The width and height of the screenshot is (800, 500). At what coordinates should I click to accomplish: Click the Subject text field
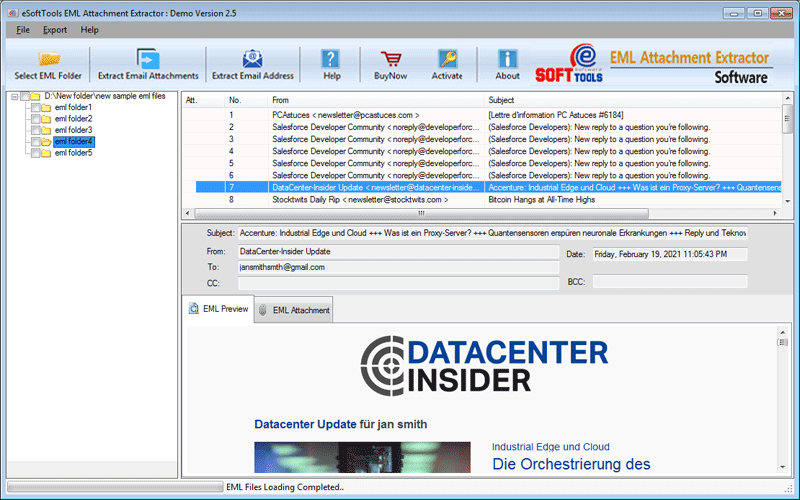[492, 233]
